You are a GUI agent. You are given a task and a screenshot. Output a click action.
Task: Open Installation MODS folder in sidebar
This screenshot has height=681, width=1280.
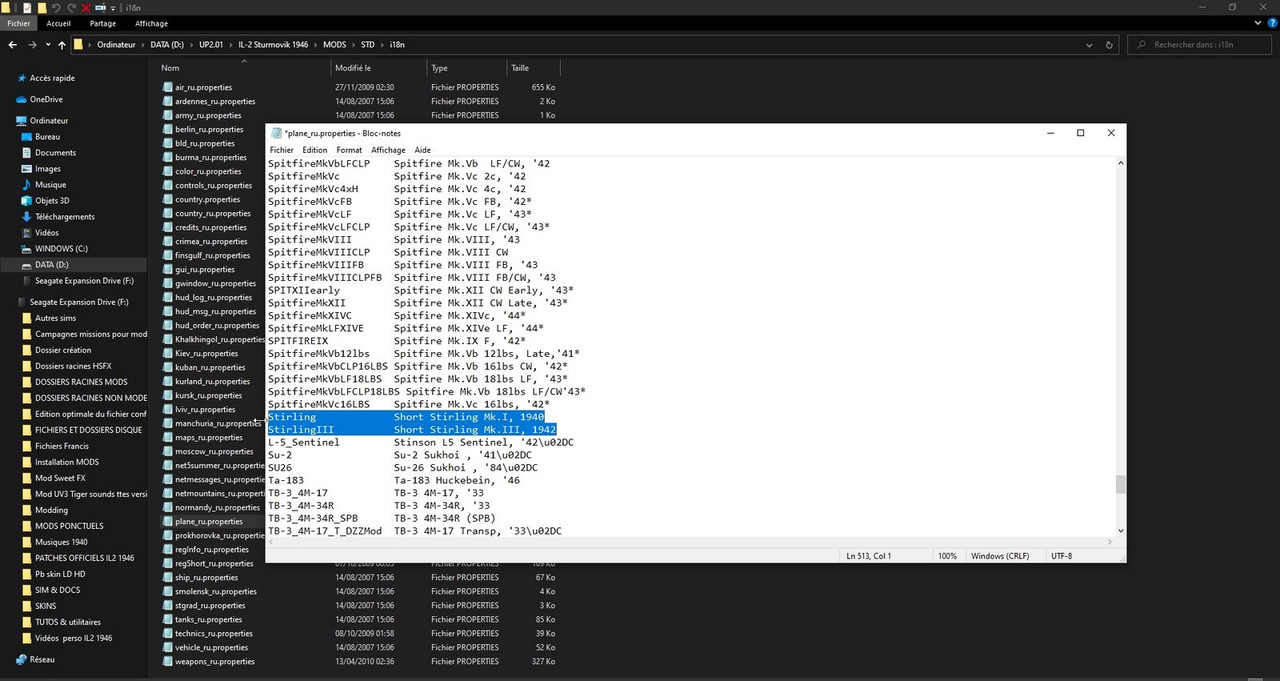click(x=67, y=462)
